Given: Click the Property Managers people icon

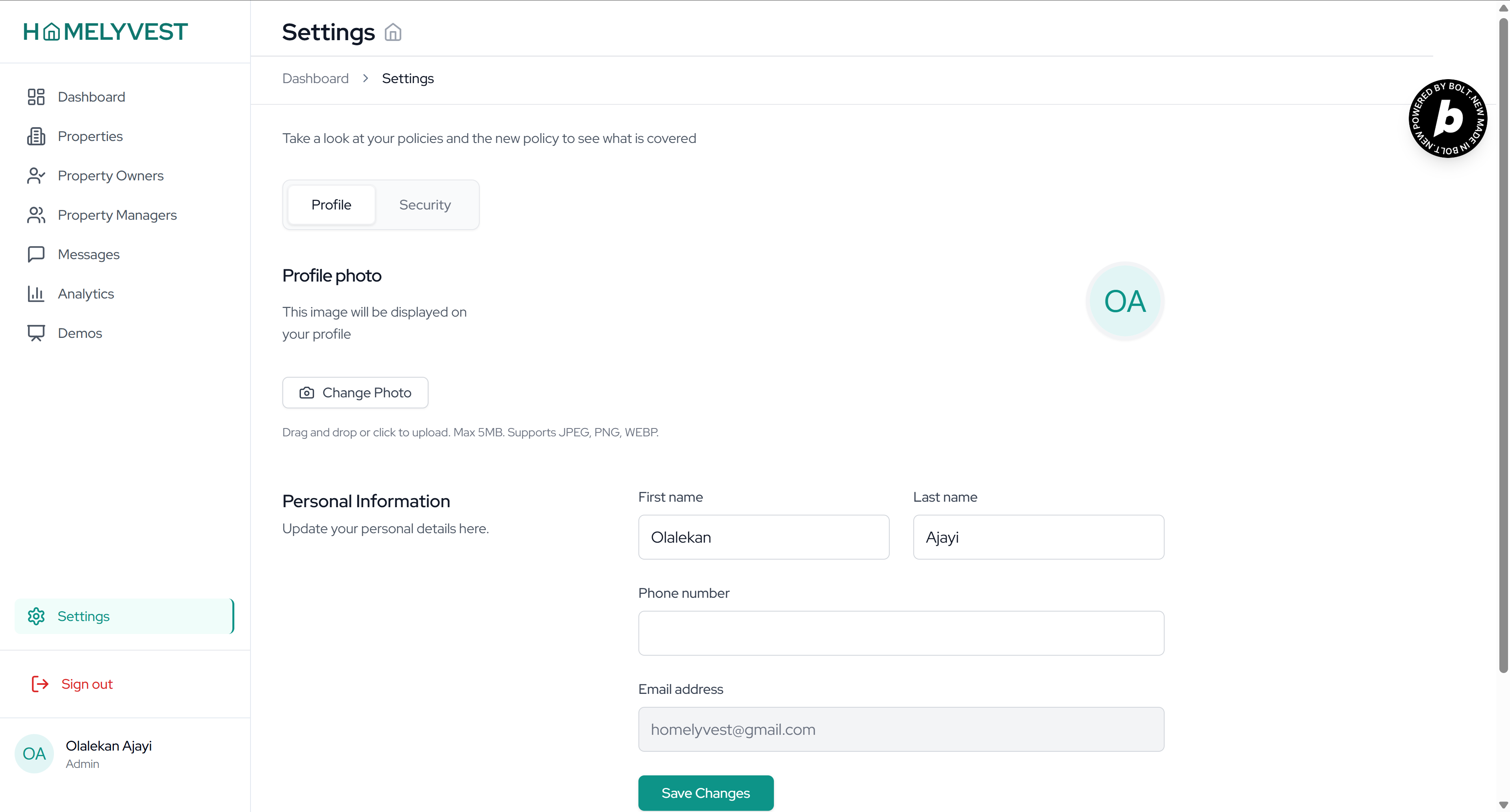Looking at the screenshot, I should tap(36, 215).
